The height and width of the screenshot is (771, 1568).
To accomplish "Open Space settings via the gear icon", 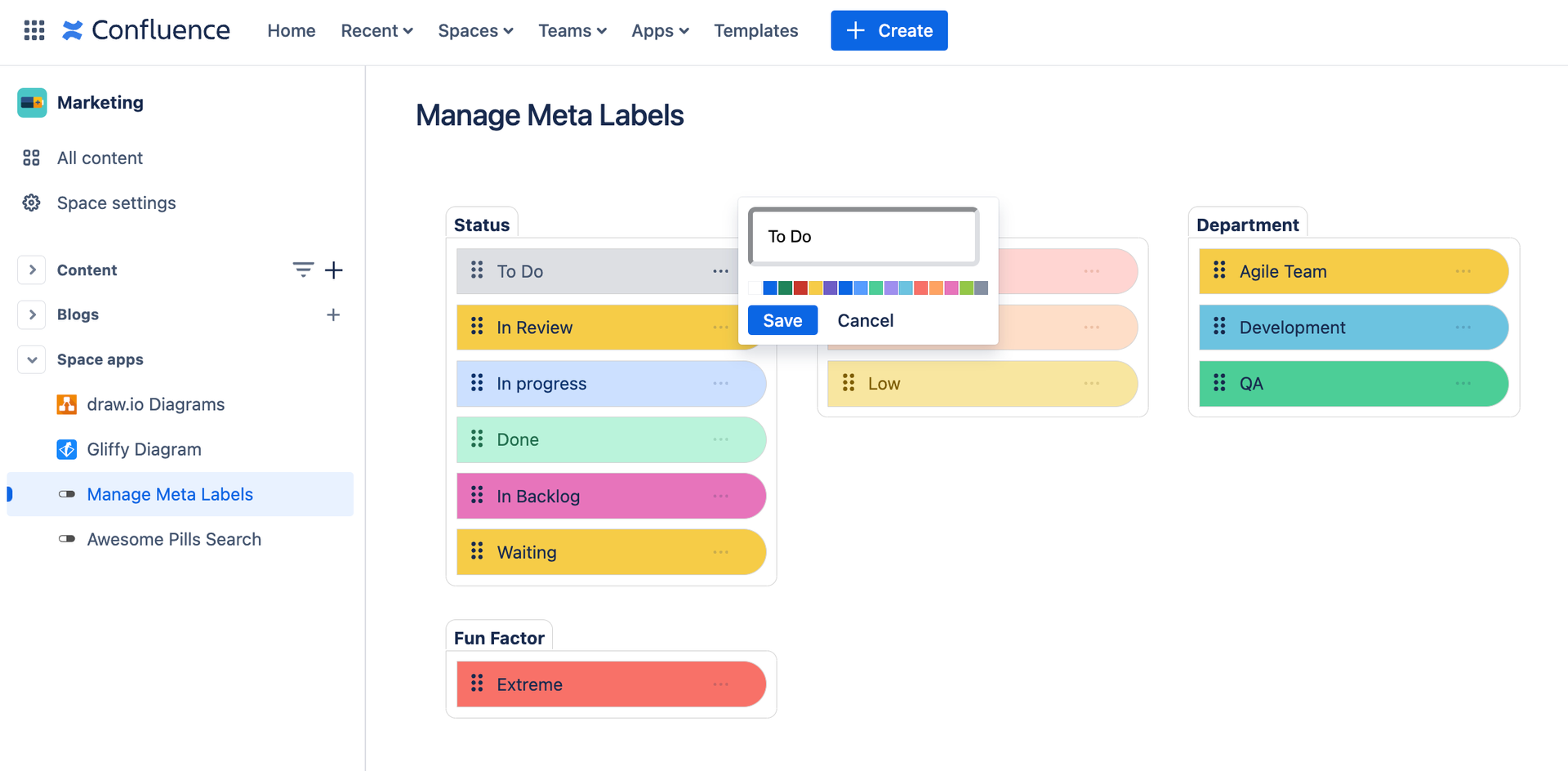I will 31,203.
